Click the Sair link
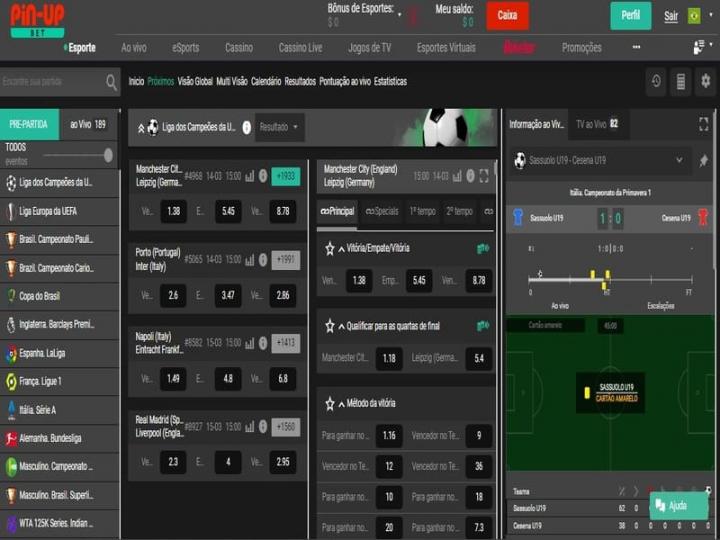 tap(671, 17)
